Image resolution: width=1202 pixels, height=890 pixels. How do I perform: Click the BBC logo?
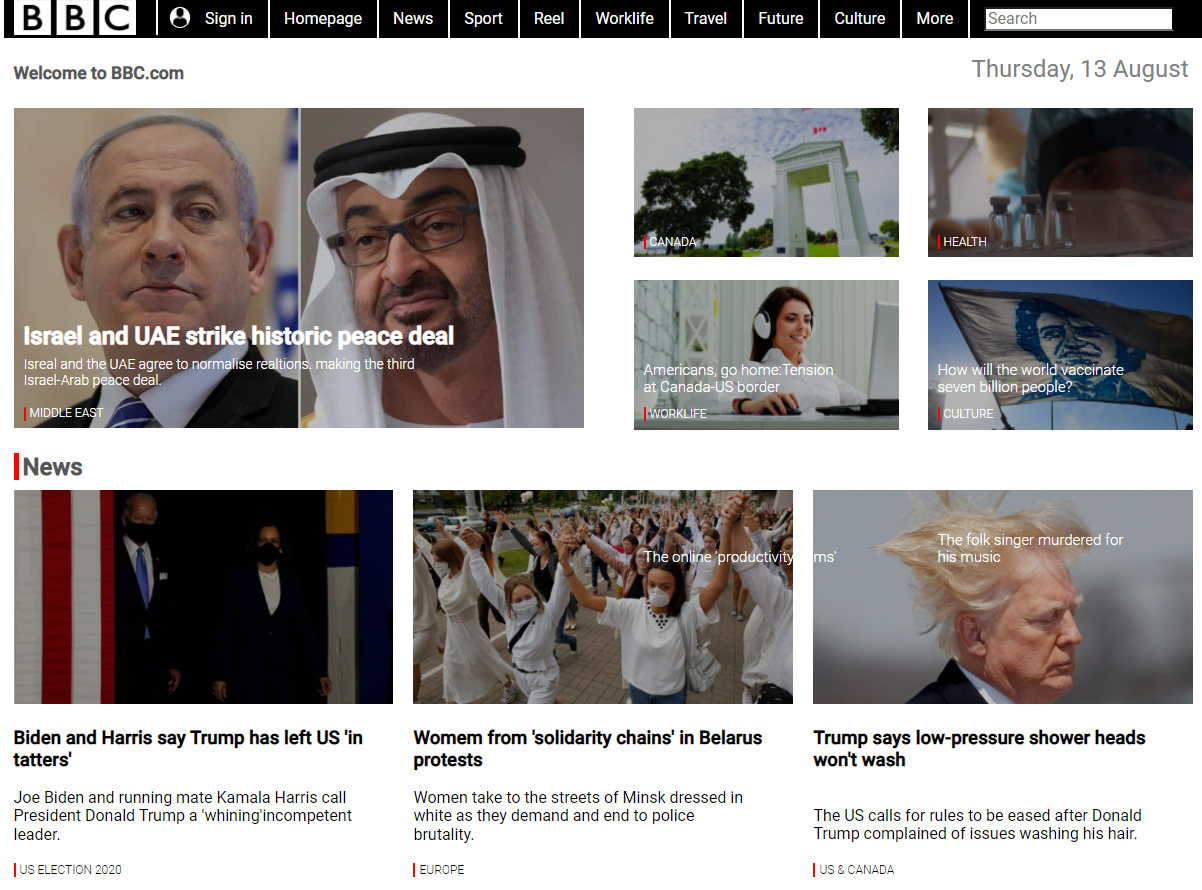click(x=75, y=18)
